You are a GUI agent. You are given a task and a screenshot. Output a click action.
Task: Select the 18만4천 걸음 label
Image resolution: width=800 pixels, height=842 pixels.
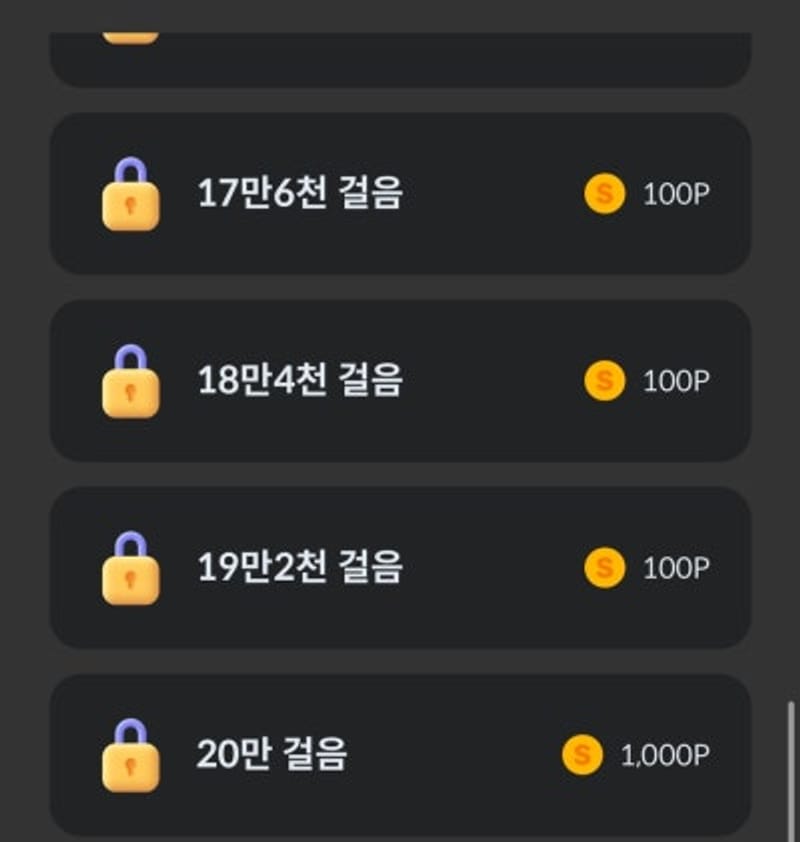tap(300, 380)
